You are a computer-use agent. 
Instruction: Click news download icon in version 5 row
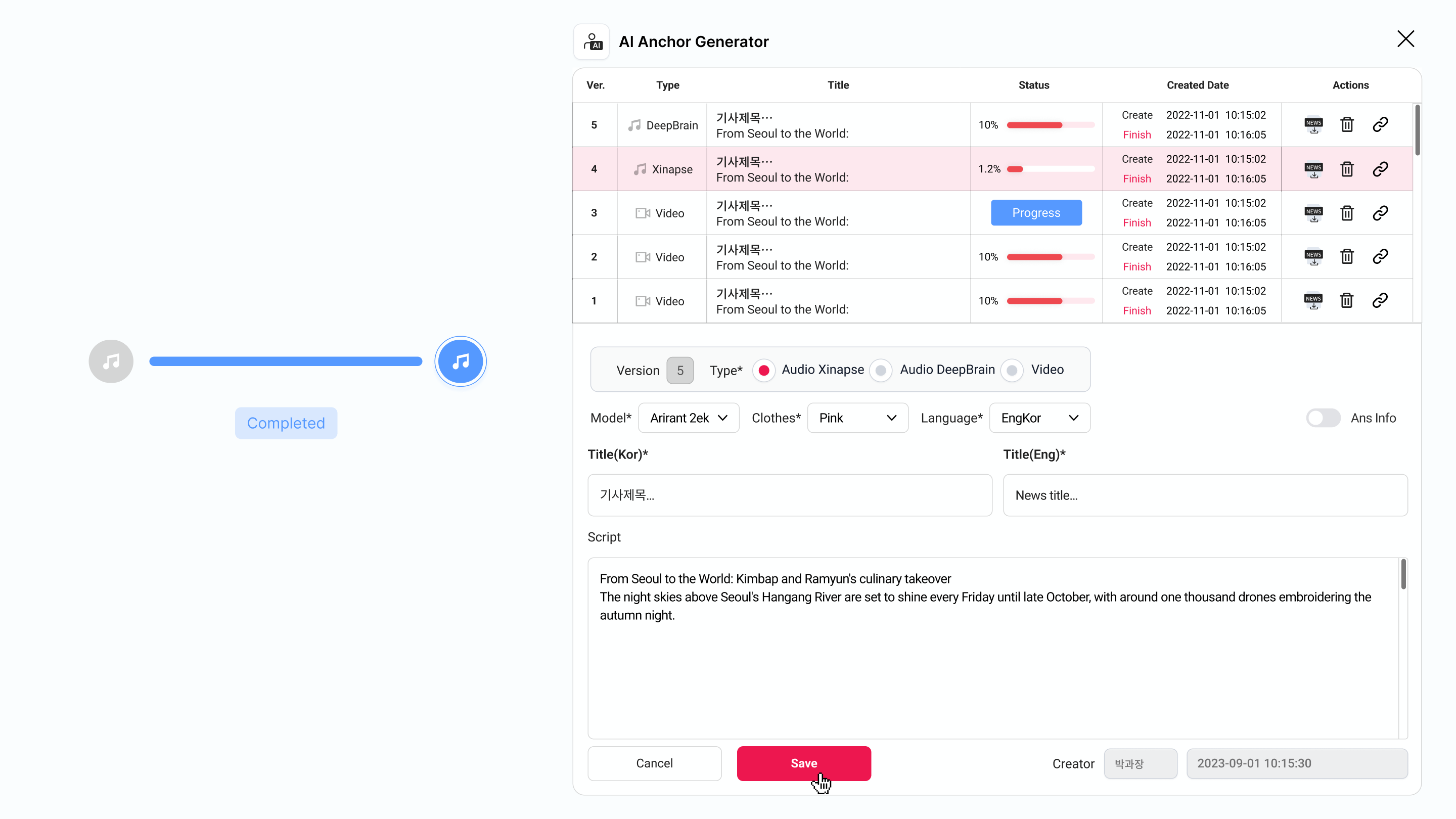pos(1313,124)
